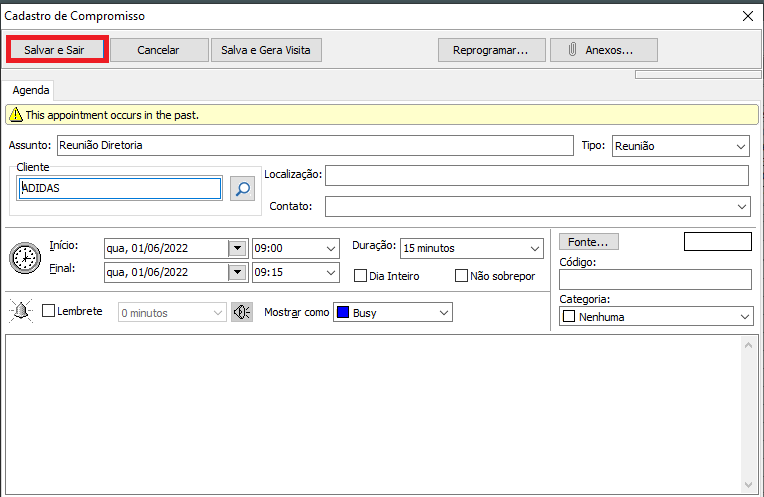Click the notes scrollbar up arrow
This screenshot has height=497, width=764.
click(748, 345)
